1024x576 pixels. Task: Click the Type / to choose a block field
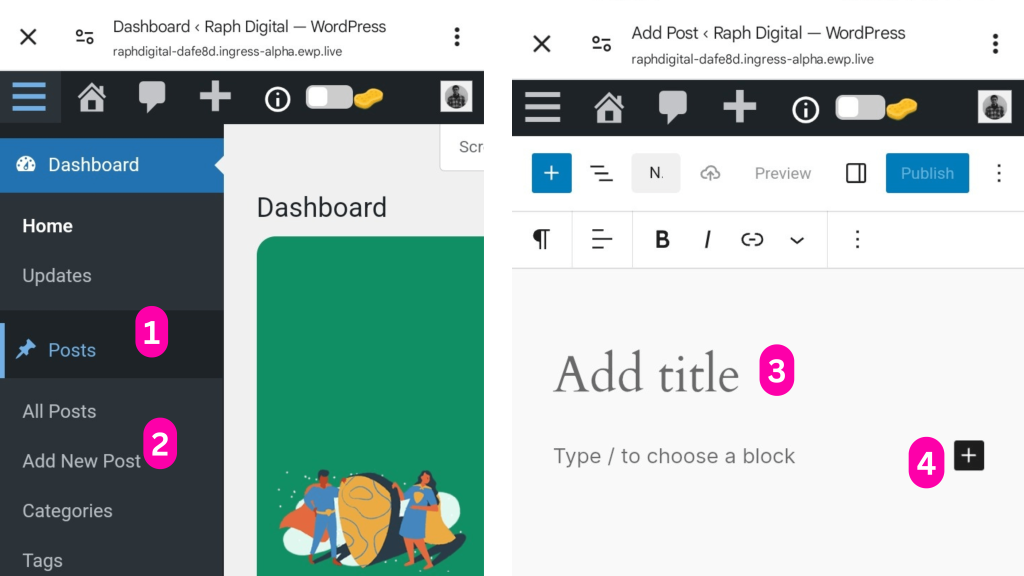674,456
